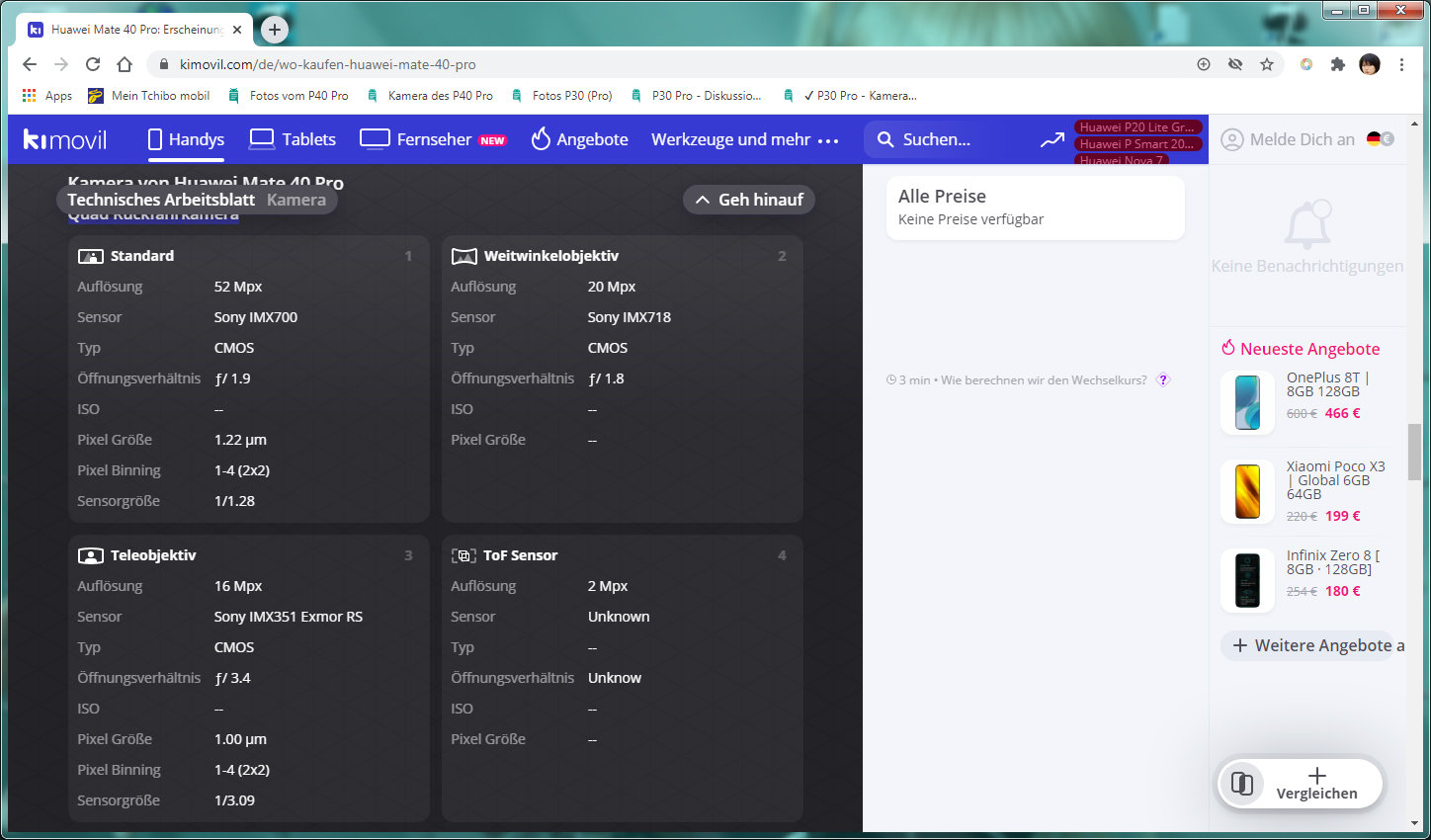Screen dimensions: 1431x840
Task: Click the Alle Preise card
Action: tap(1035, 208)
